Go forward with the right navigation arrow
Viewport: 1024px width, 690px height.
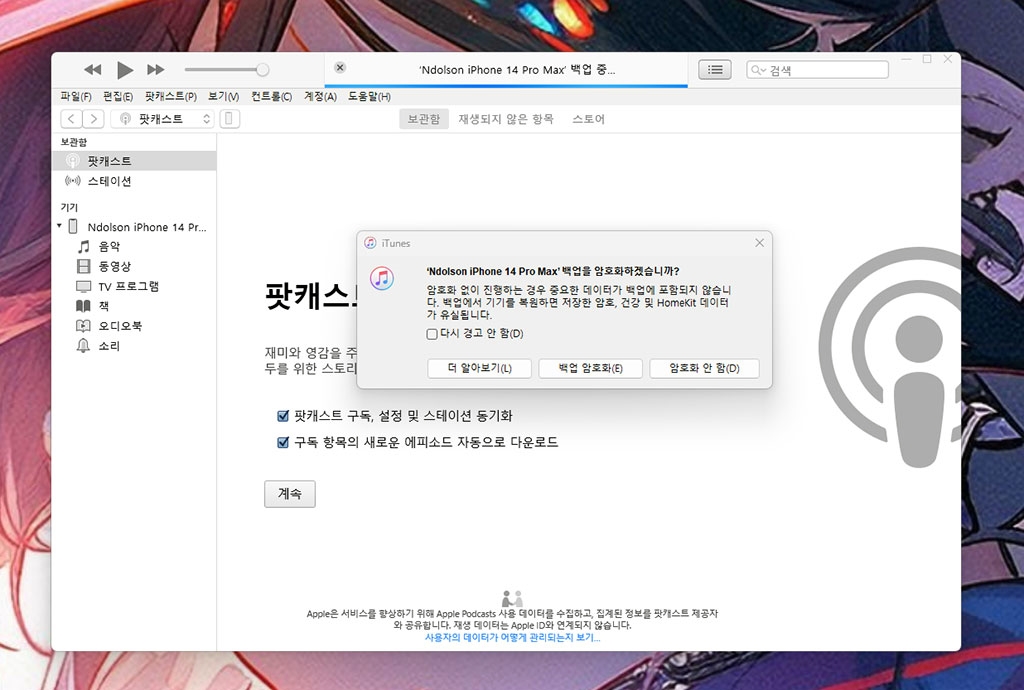pyautogui.click(x=93, y=119)
